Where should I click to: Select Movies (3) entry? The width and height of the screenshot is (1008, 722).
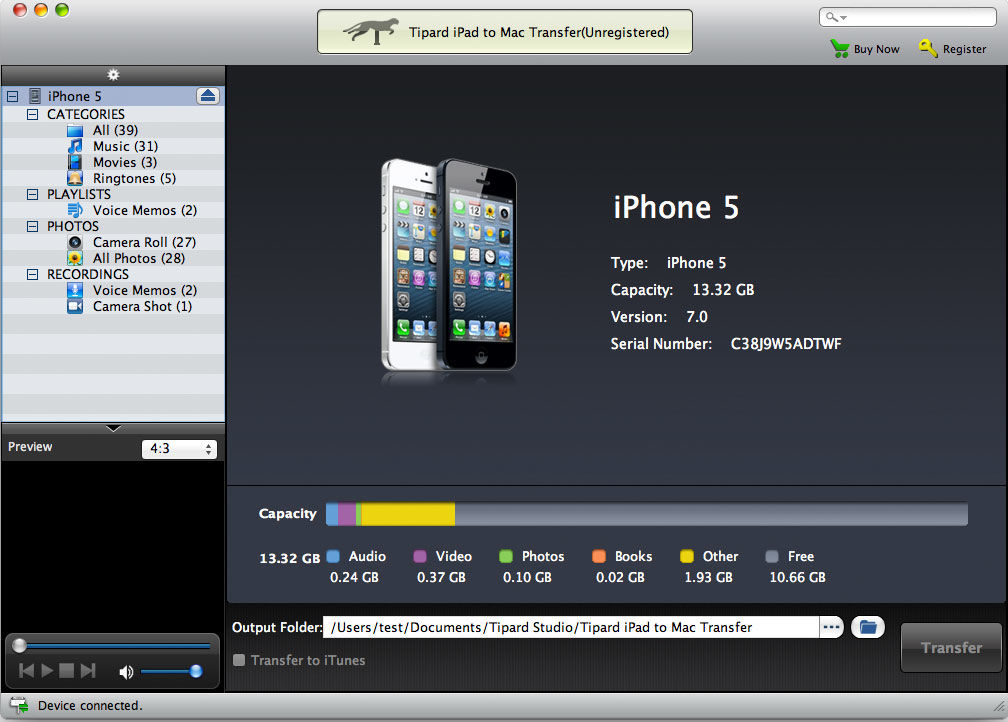tap(125, 162)
